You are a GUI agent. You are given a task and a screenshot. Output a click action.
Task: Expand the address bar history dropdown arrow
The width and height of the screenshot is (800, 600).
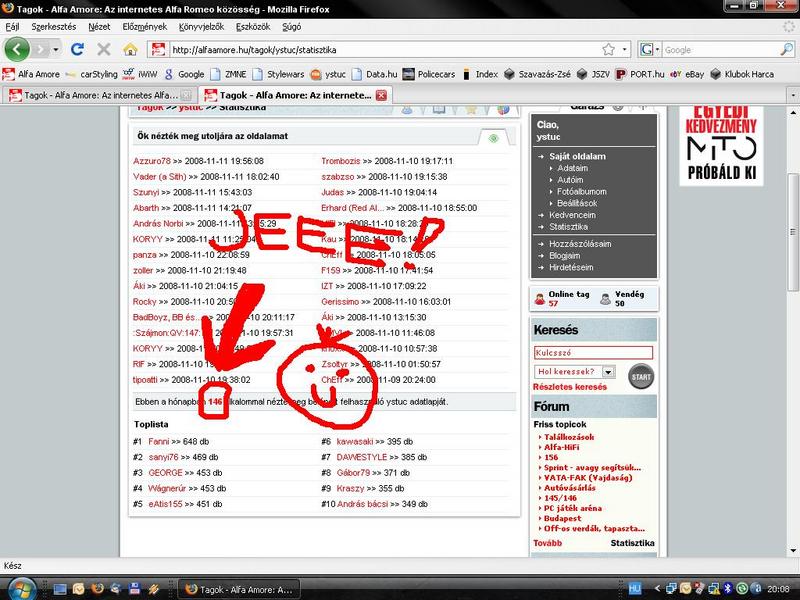click(625, 49)
